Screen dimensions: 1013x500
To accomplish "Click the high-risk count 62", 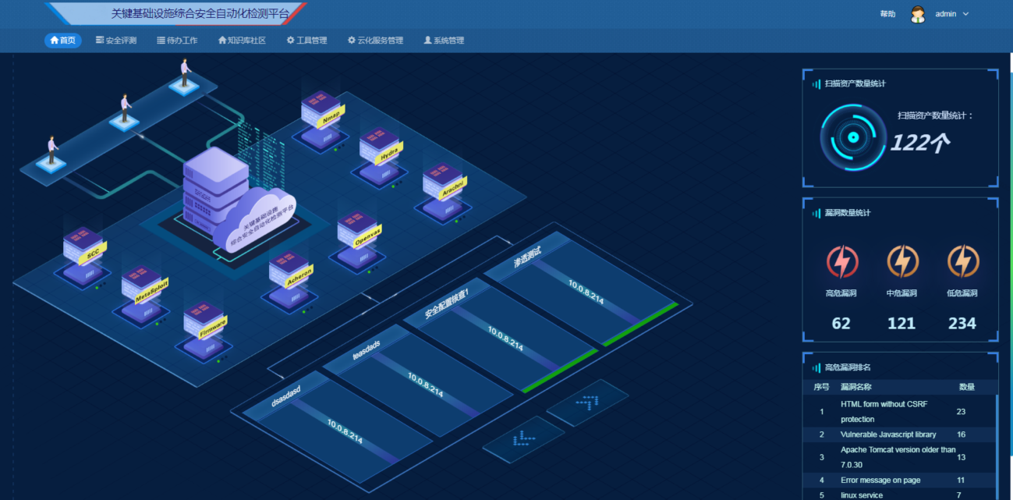I will point(841,323).
